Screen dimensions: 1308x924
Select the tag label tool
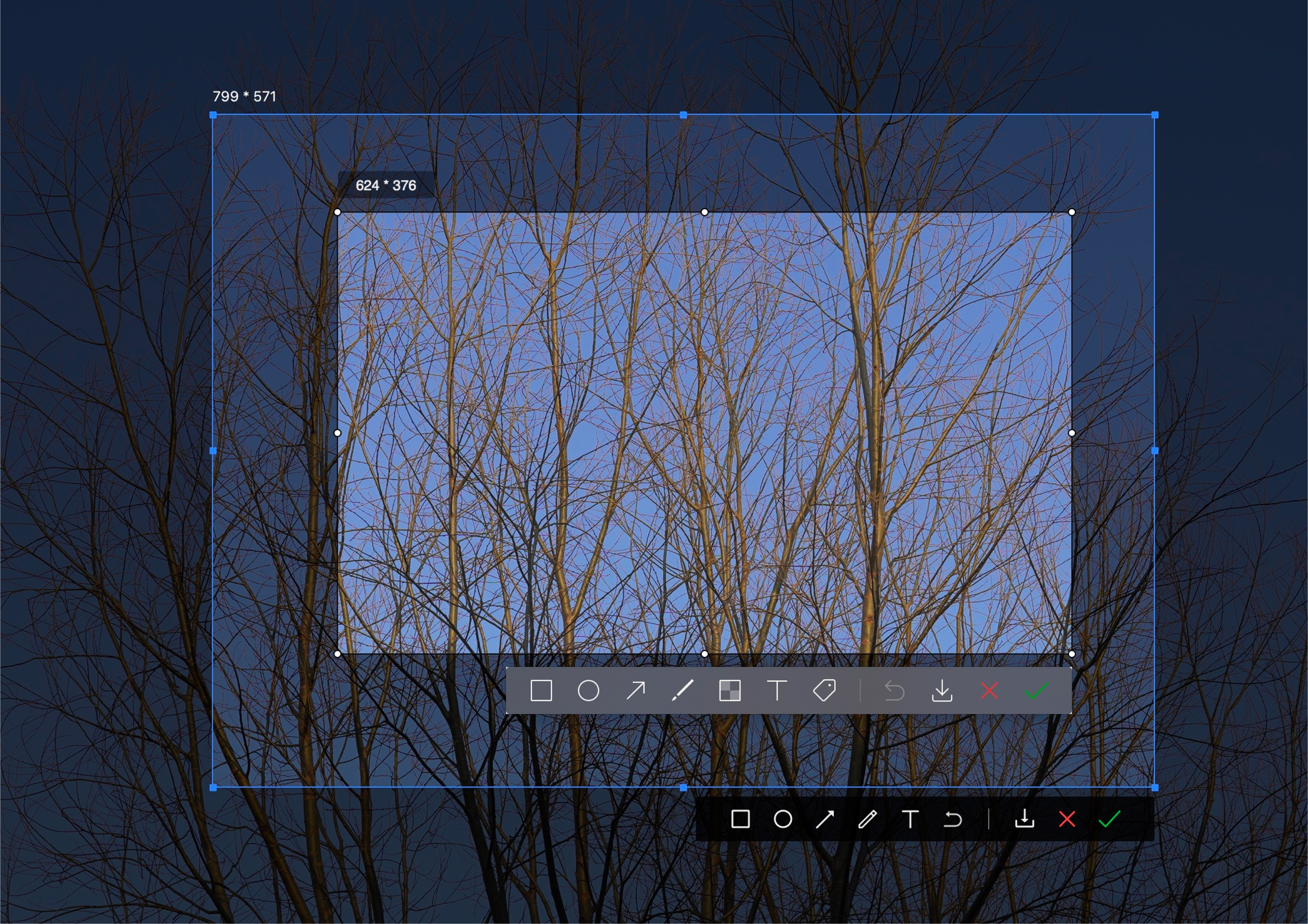click(x=824, y=690)
